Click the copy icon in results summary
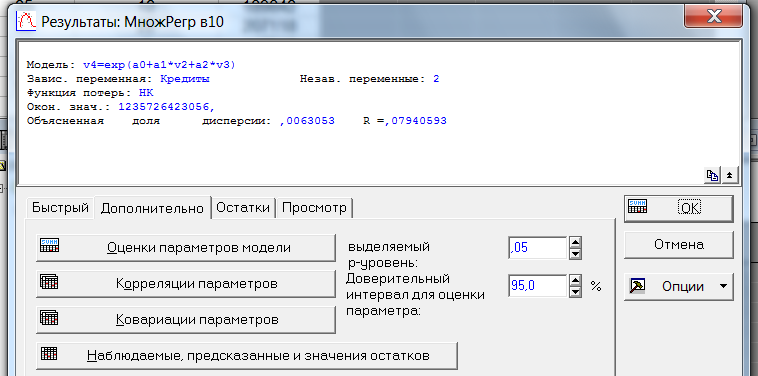This screenshot has height=376, width=758. [x=712, y=175]
